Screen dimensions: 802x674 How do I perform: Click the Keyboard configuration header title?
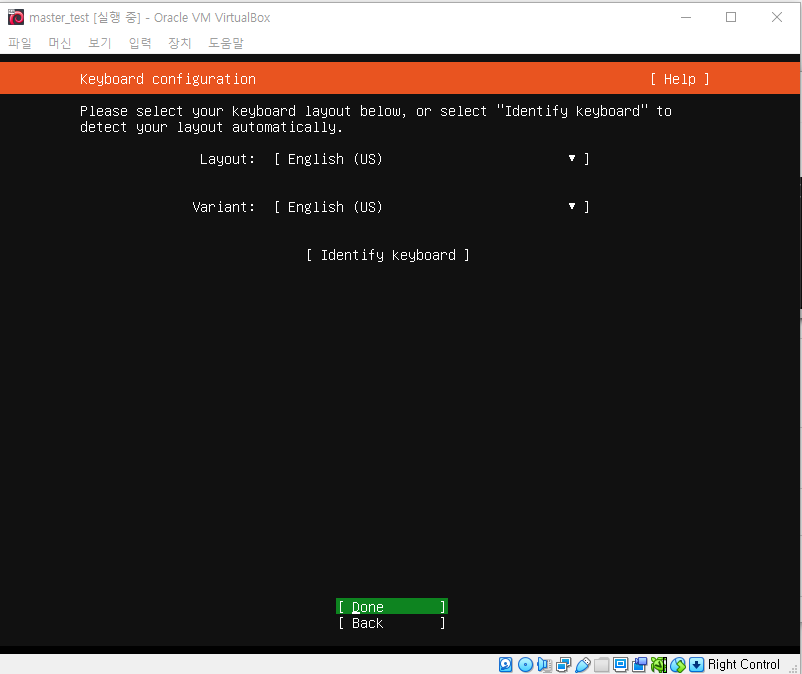click(x=168, y=79)
